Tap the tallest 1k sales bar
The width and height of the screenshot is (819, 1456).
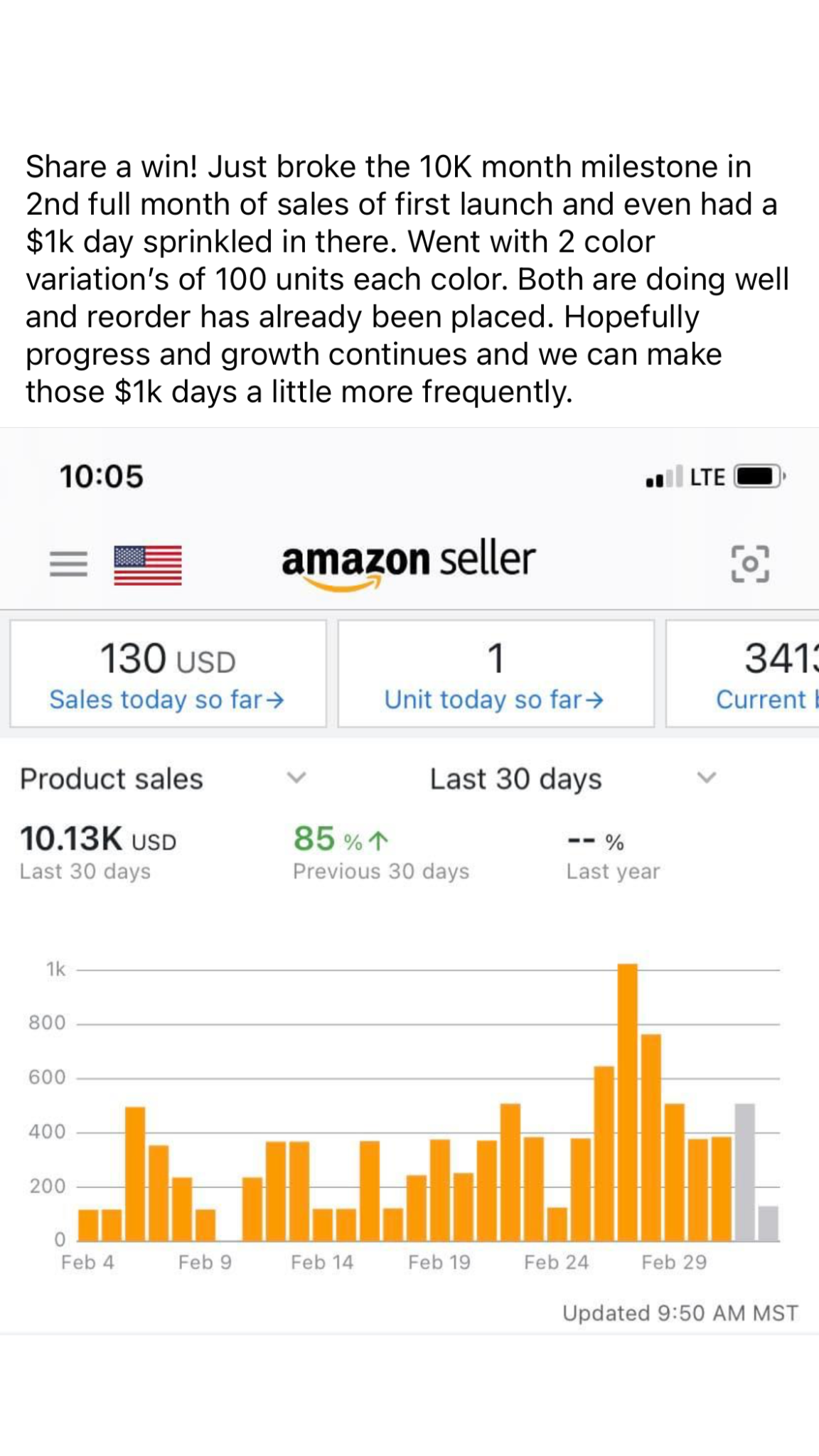coord(628,1102)
